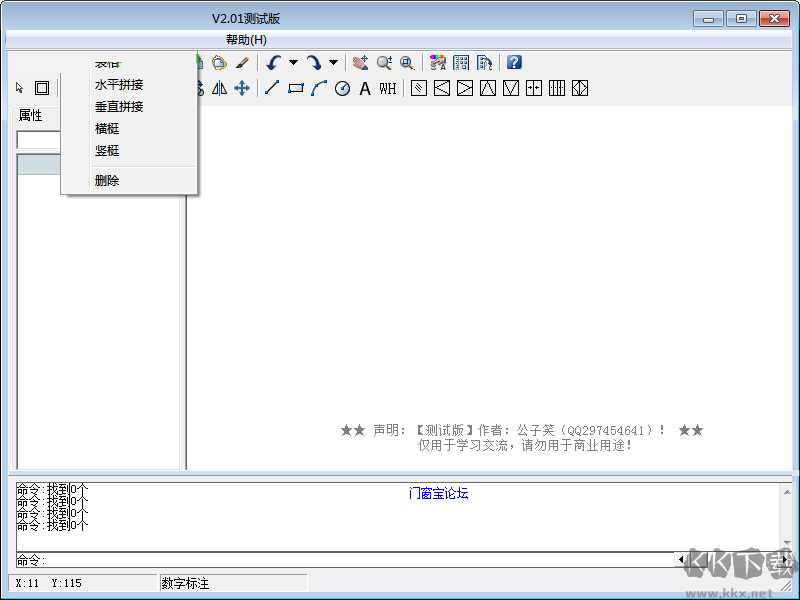Select the arc drawing tool
The image size is (800, 600).
point(319,88)
